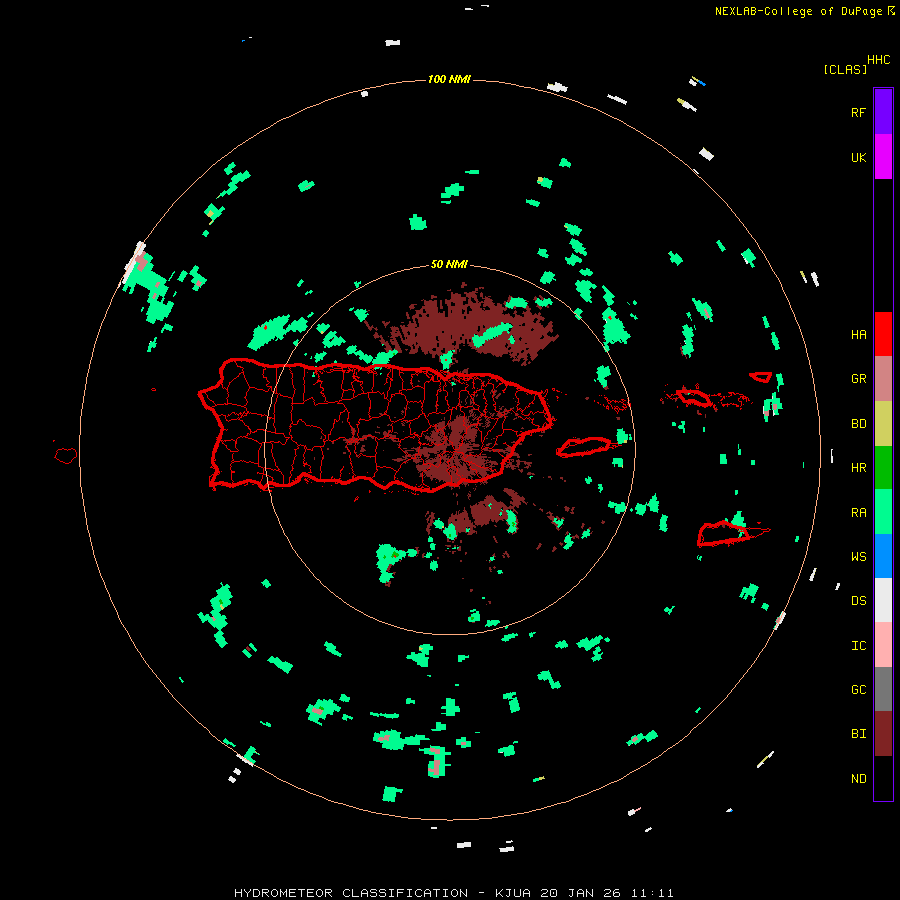
Task: Click the GC legend label
Action: click(x=858, y=690)
